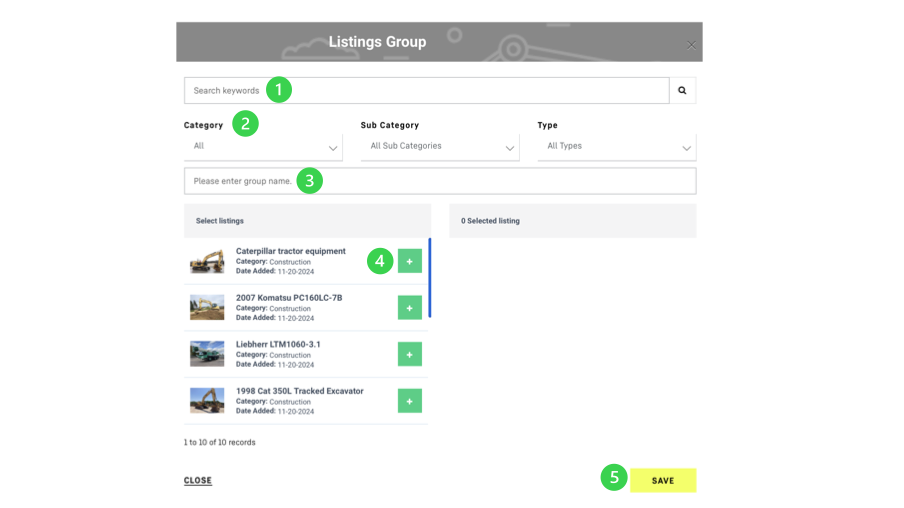Click the CLOSE link
The image size is (904, 508).
[x=198, y=481]
